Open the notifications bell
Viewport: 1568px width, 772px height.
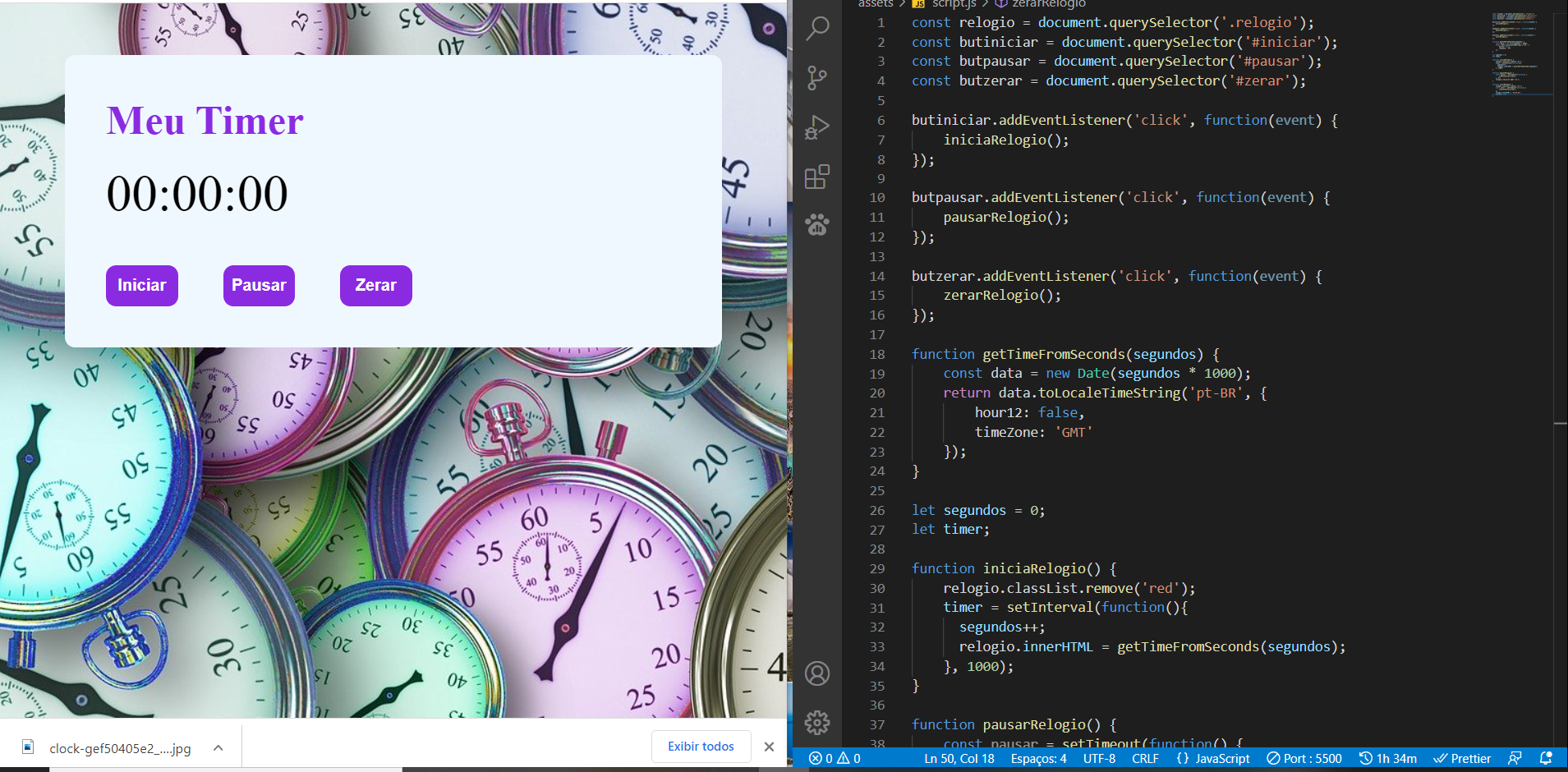coord(1546,759)
